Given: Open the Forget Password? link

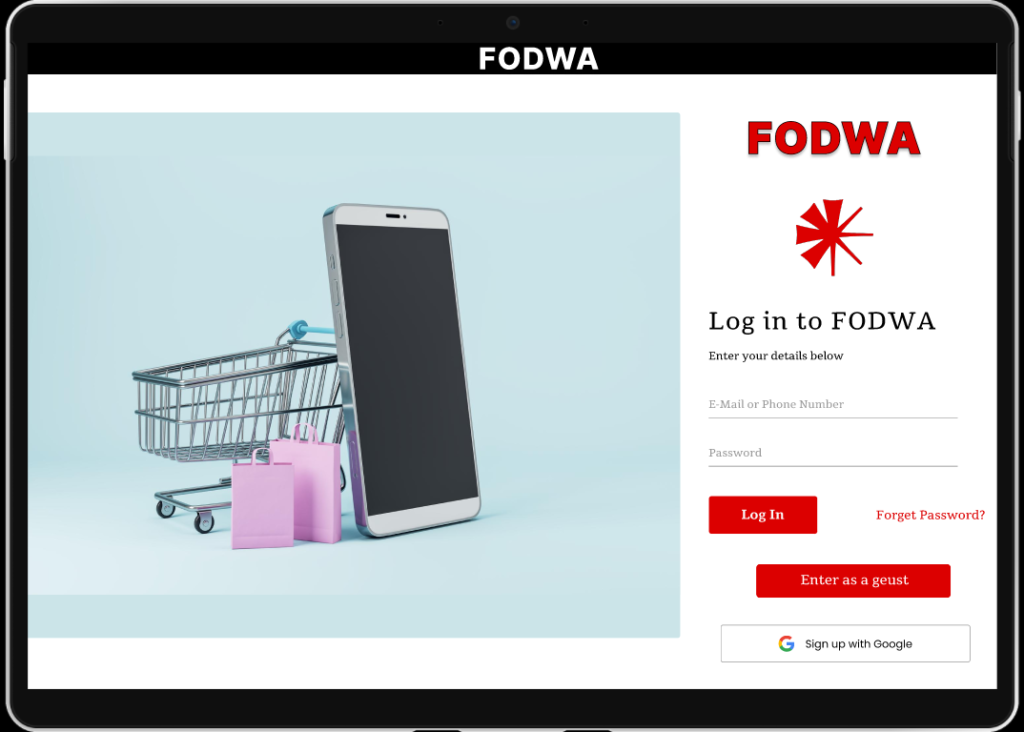Looking at the screenshot, I should pyautogui.click(x=930, y=515).
